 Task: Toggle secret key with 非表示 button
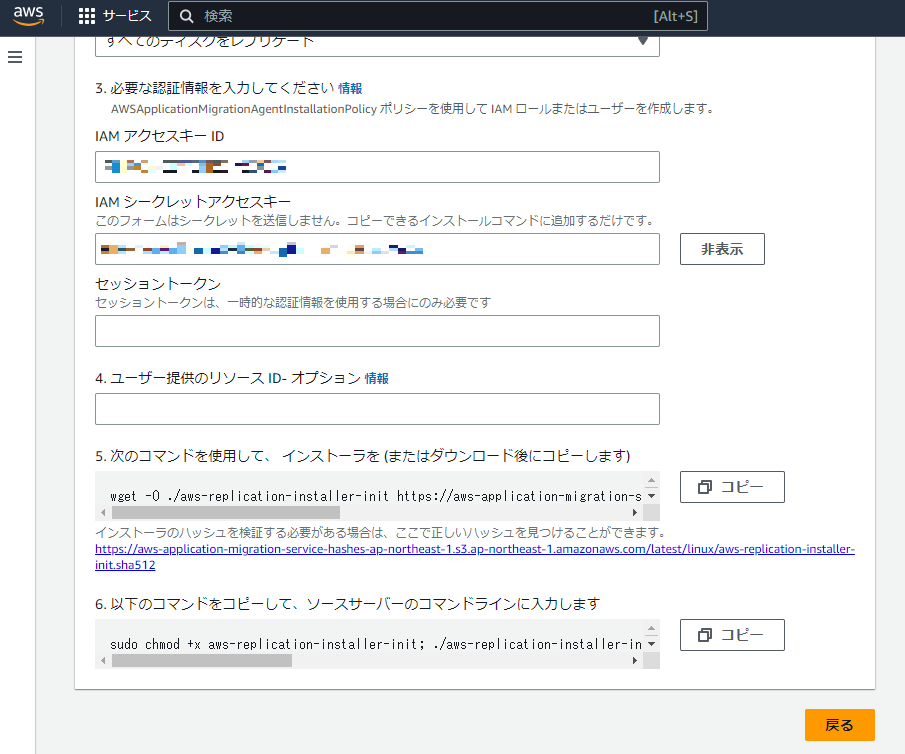click(x=722, y=249)
